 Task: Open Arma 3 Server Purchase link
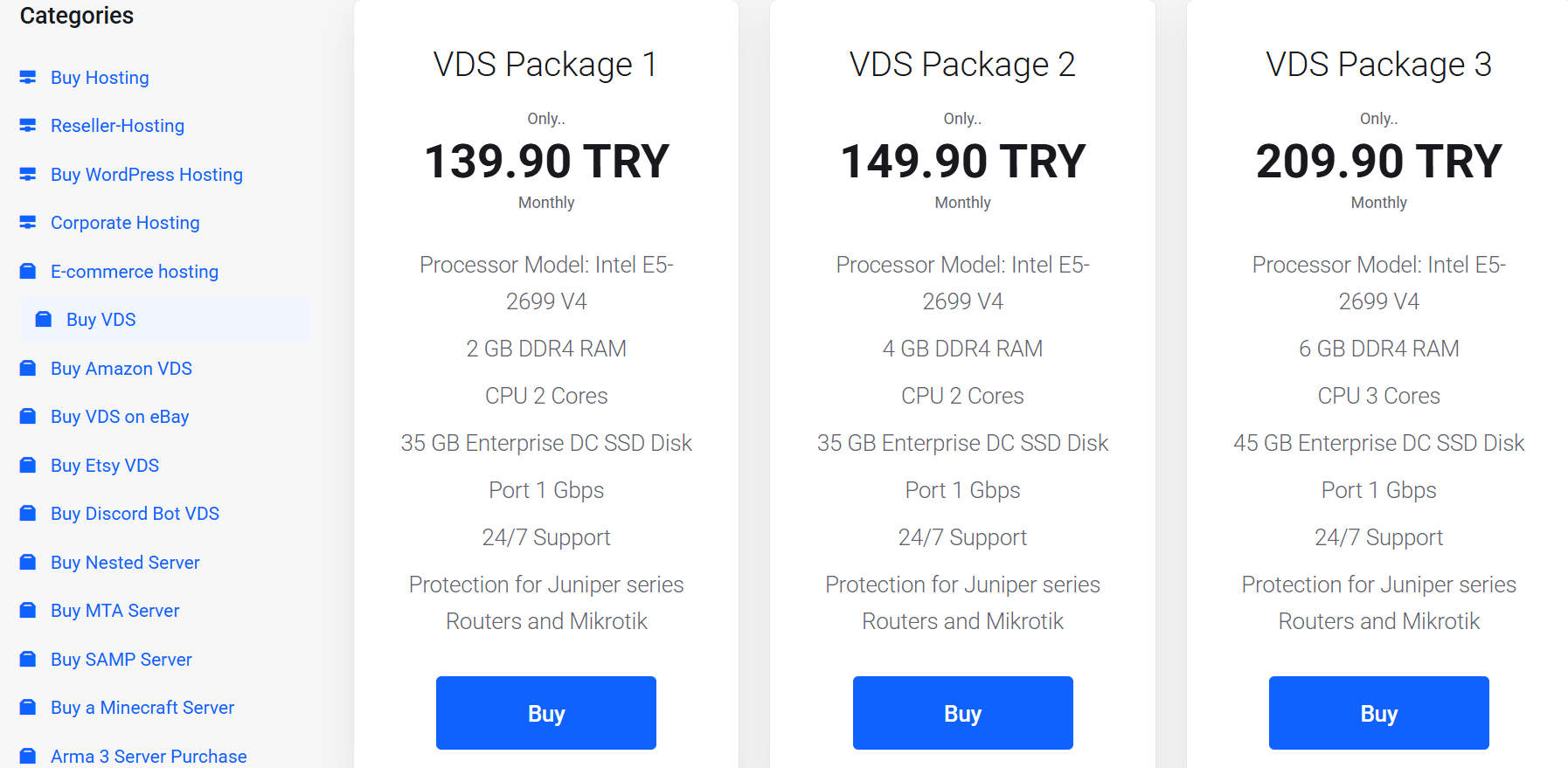point(149,756)
